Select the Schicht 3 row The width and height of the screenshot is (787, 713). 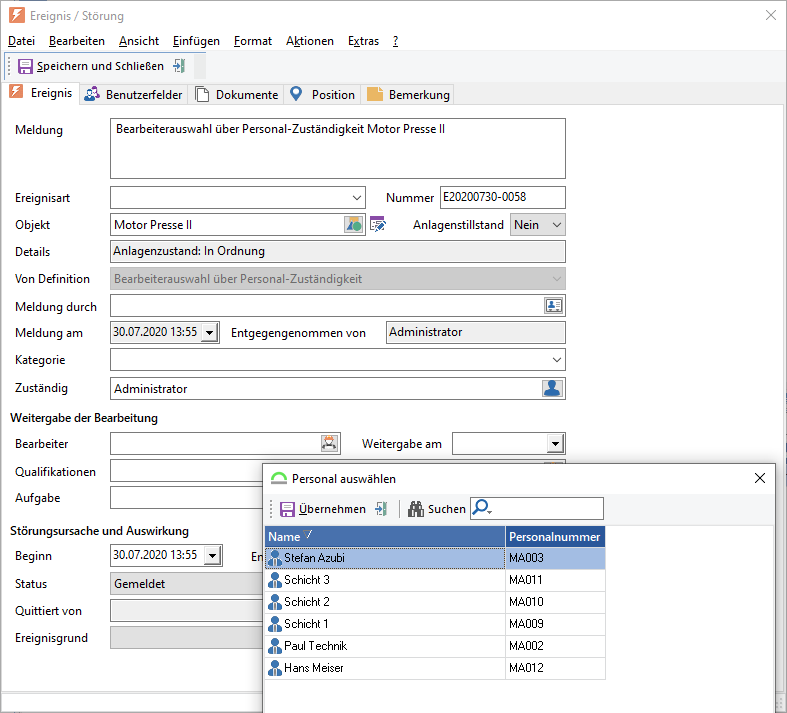pyautogui.click(x=435, y=580)
